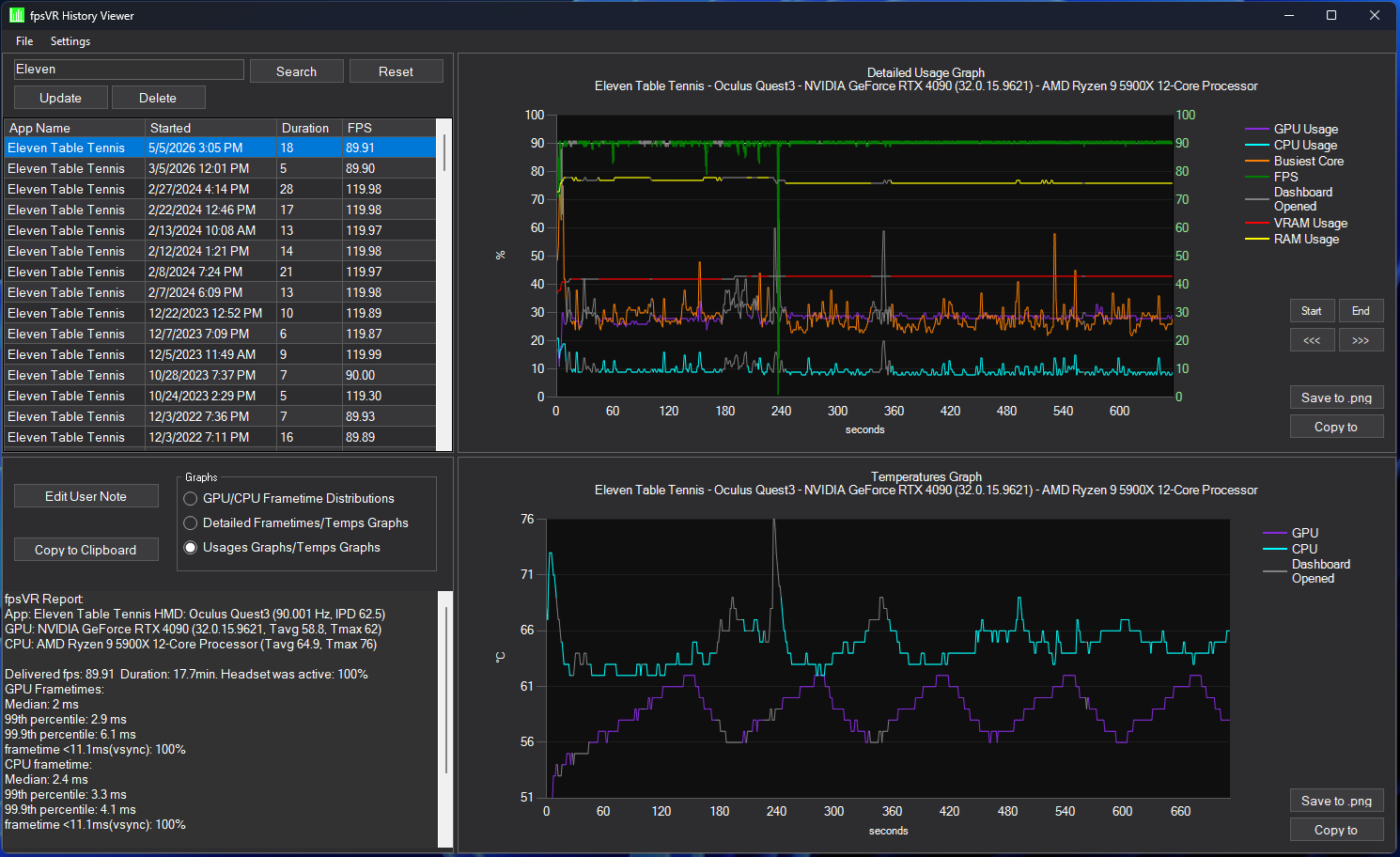
Task: Click the FPS legend entry in usage graph
Action: tap(1272, 177)
